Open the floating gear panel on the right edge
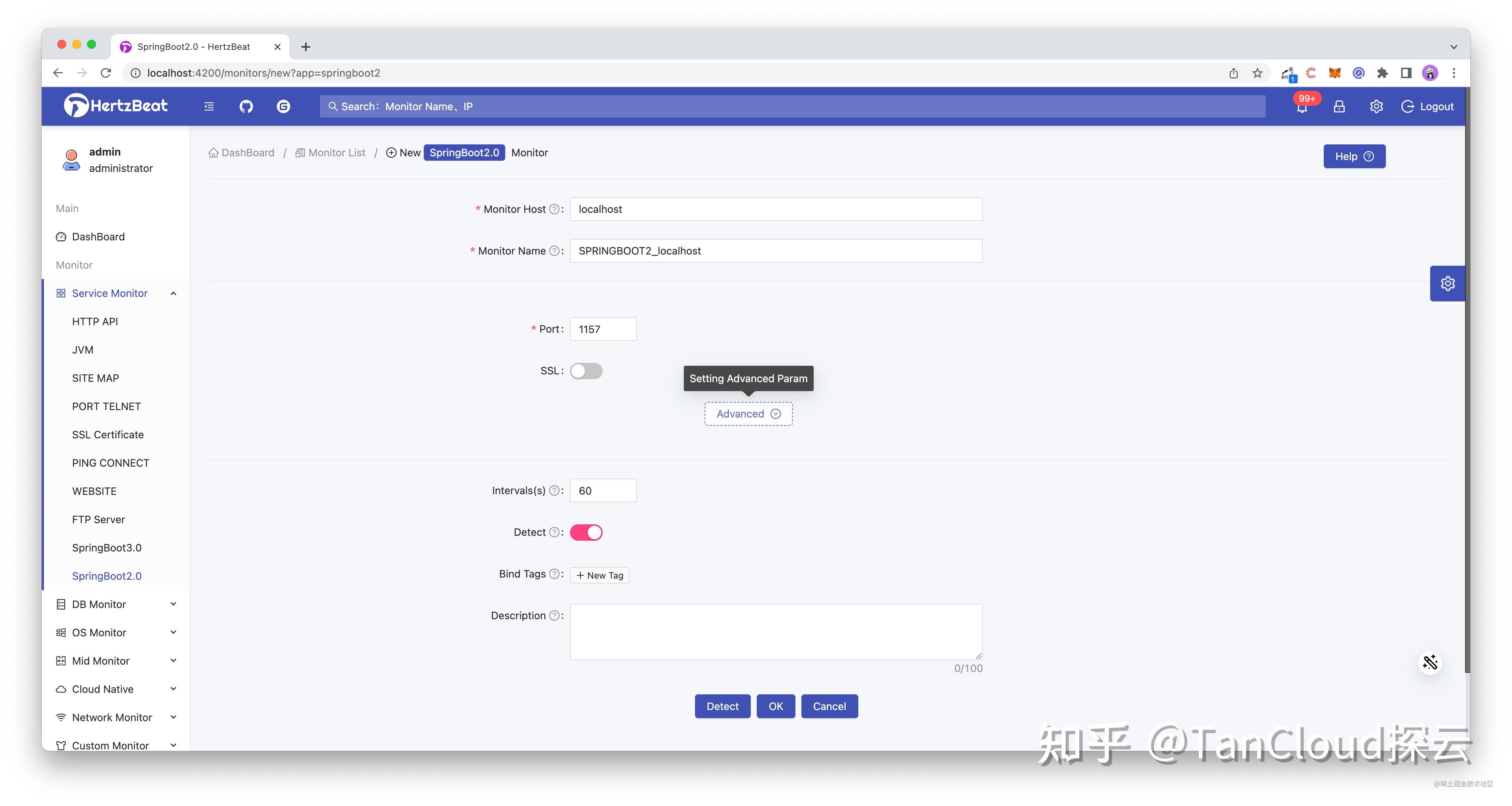This screenshot has height=806, width=1512. coord(1447,283)
